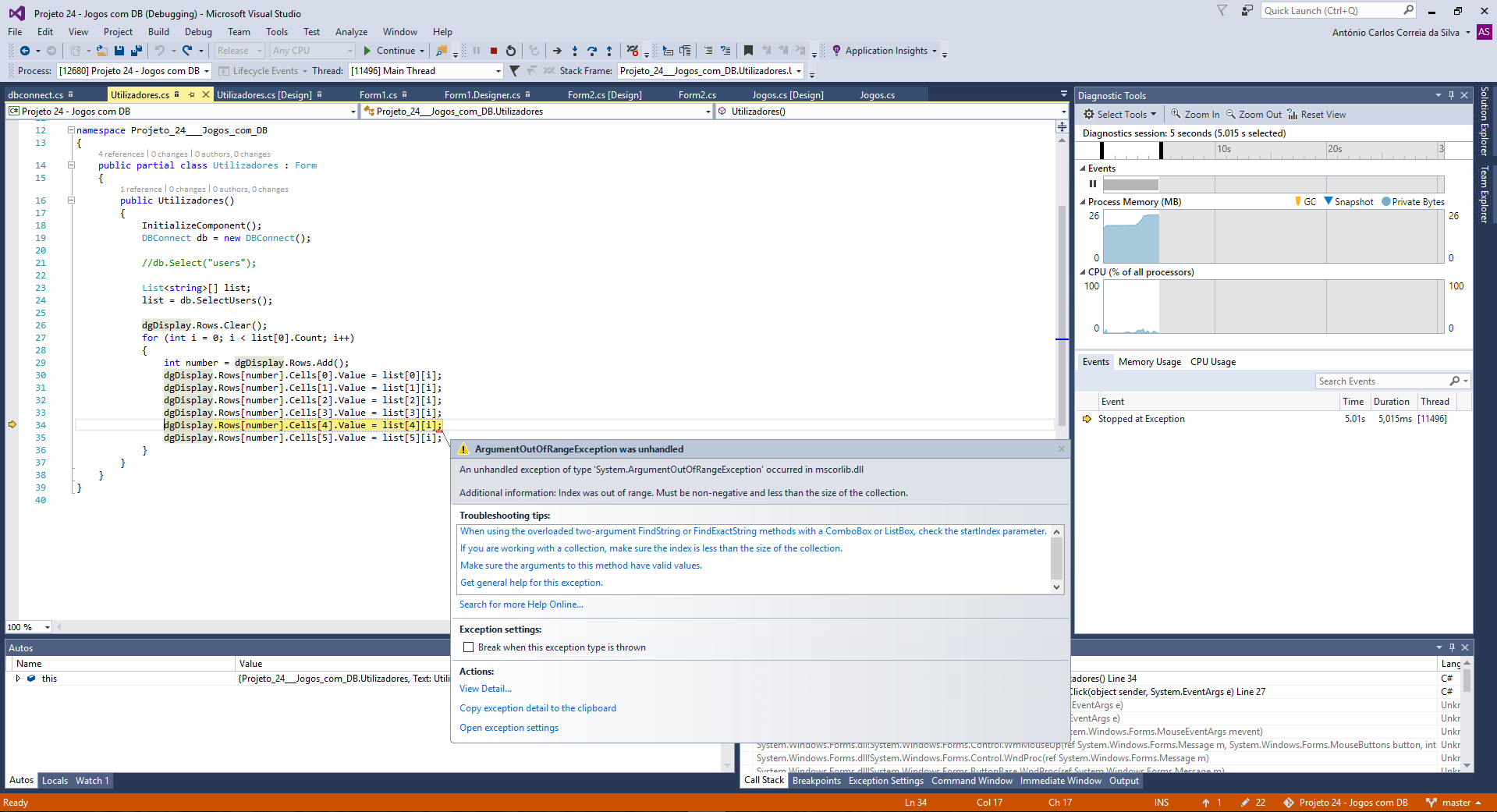This screenshot has width=1497, height=812.
Task: Click the Save All icon in toolbar
Action: coord(137,51)
